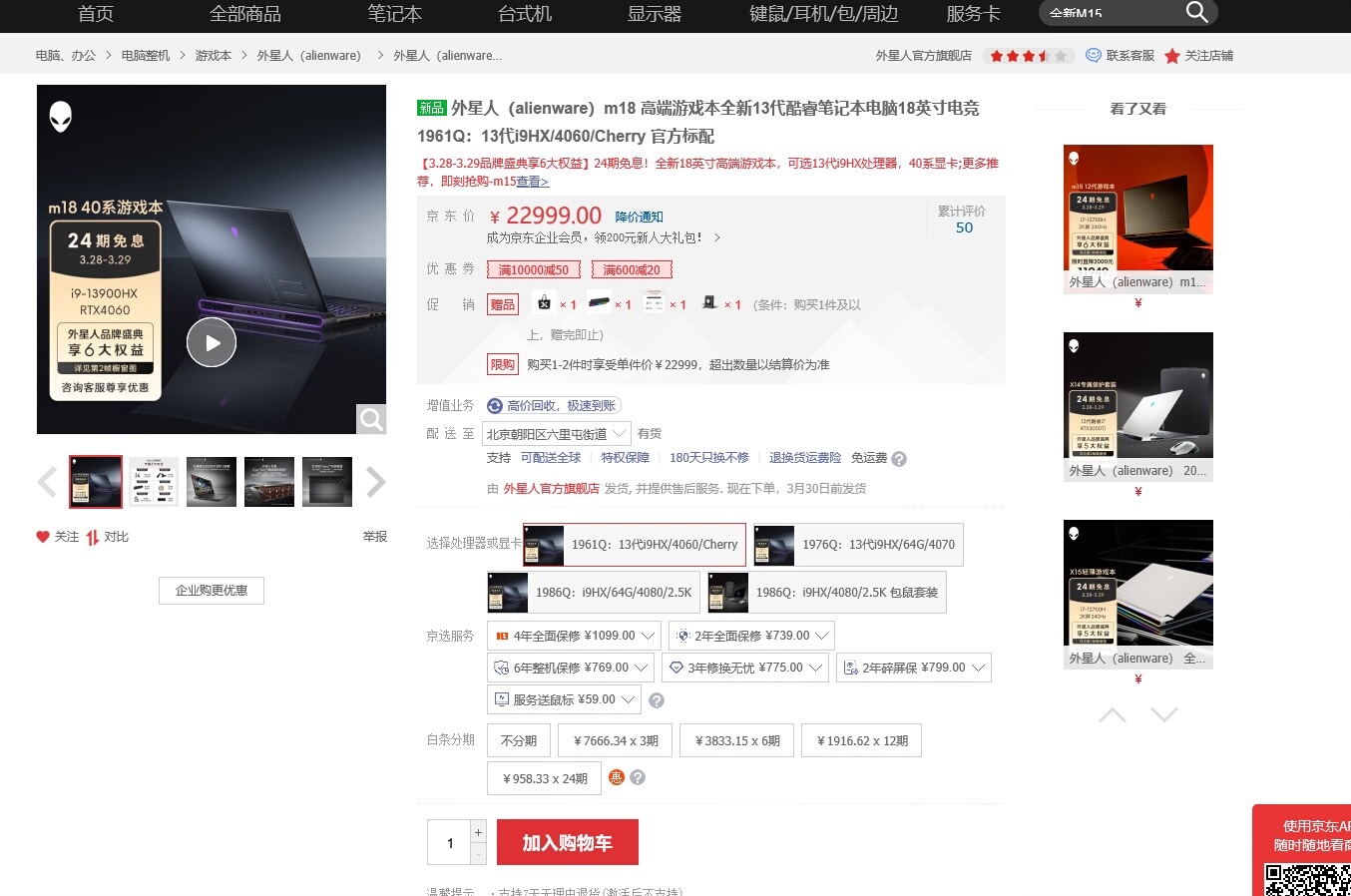Choose ¥3833.15 x 6期 installment
The width and height of the screenshot is (1351, 896).
point(737,741)
